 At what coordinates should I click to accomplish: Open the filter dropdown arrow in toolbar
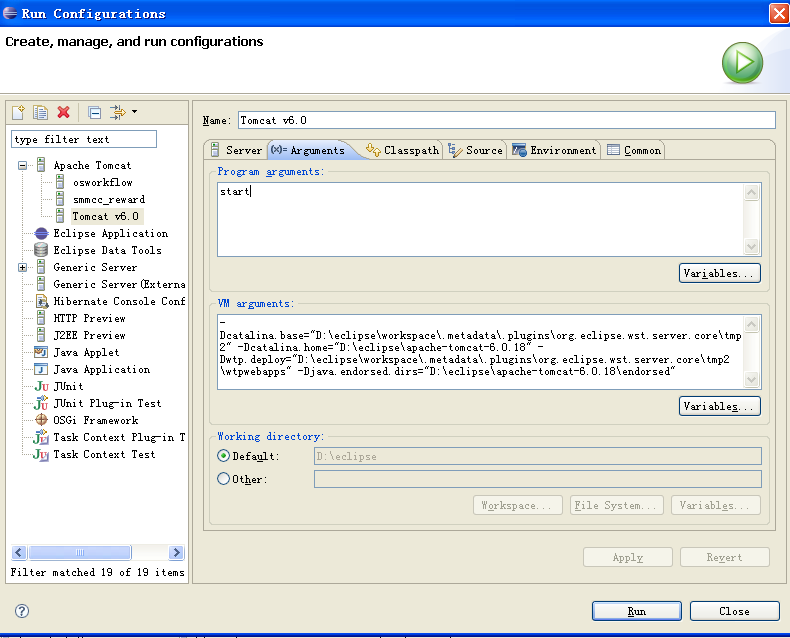pos(134,111)
